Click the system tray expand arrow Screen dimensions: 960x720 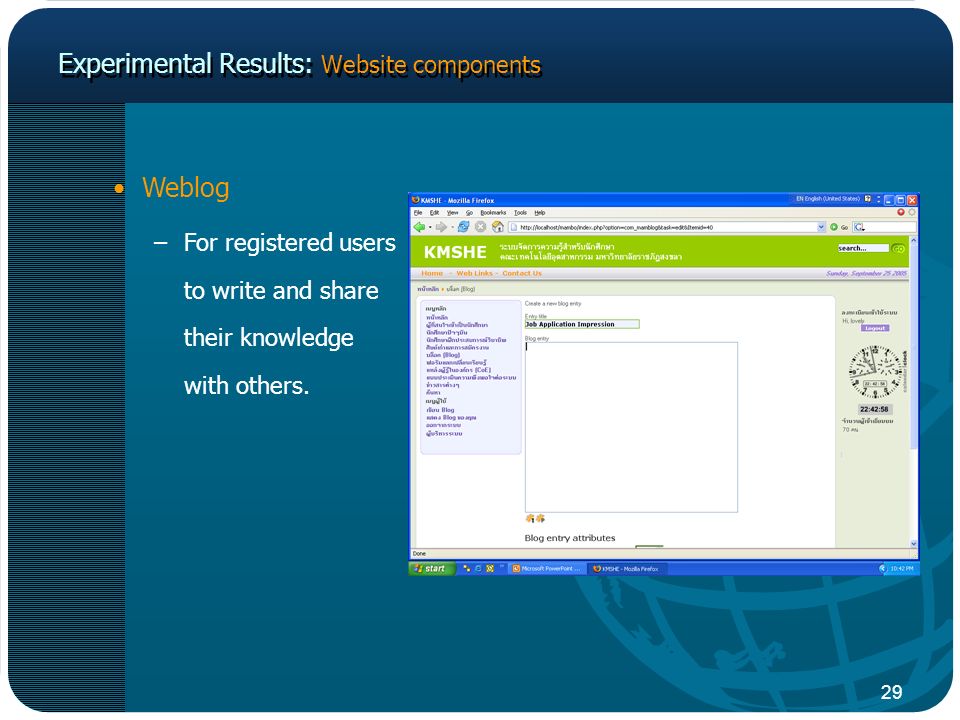pos(882,569)
